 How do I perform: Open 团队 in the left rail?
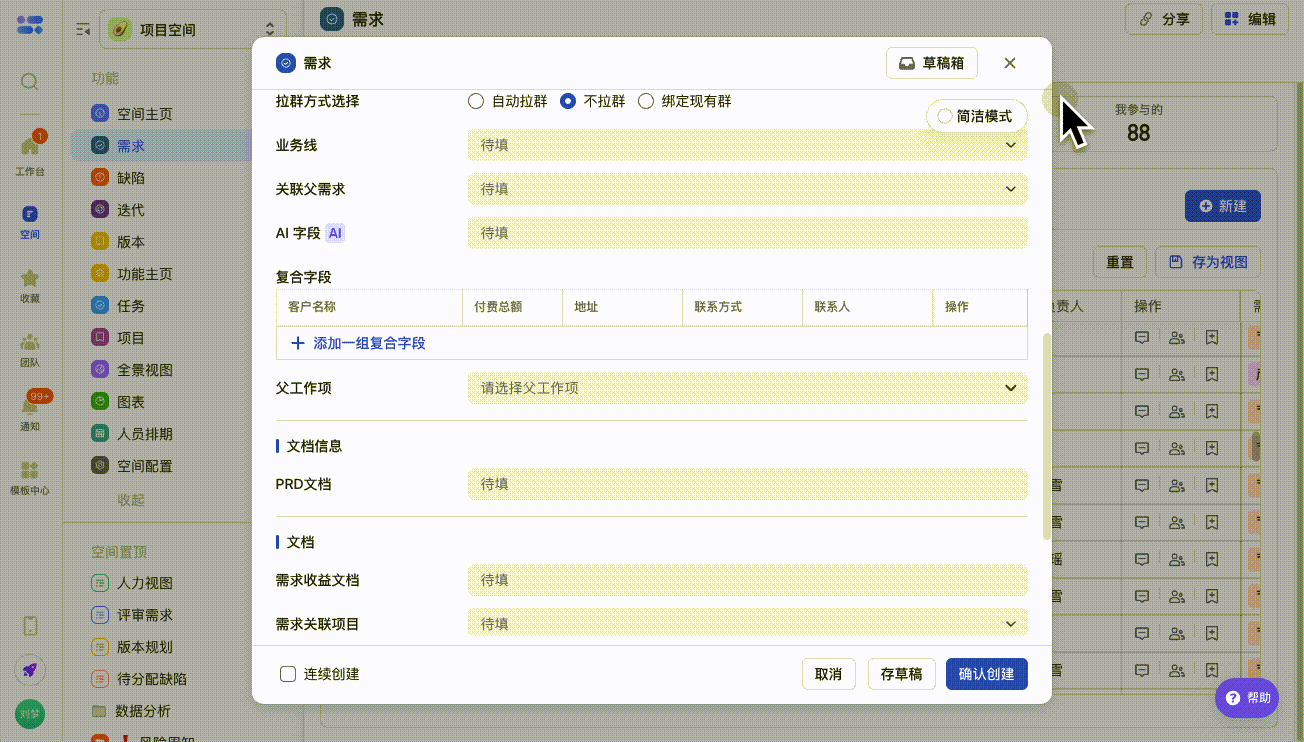coord(30,349)
